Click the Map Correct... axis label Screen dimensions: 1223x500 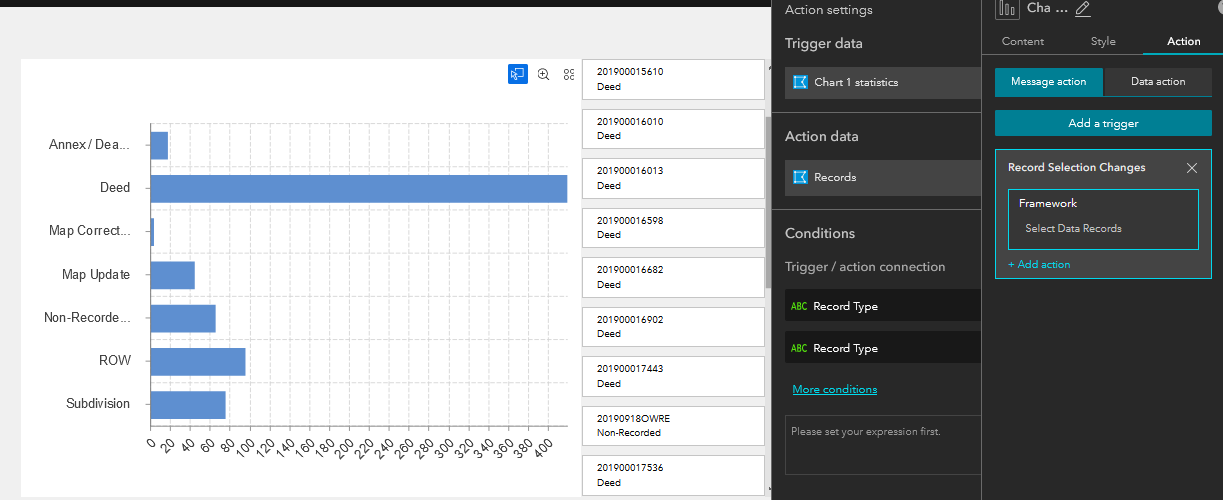tap(90, 231)
